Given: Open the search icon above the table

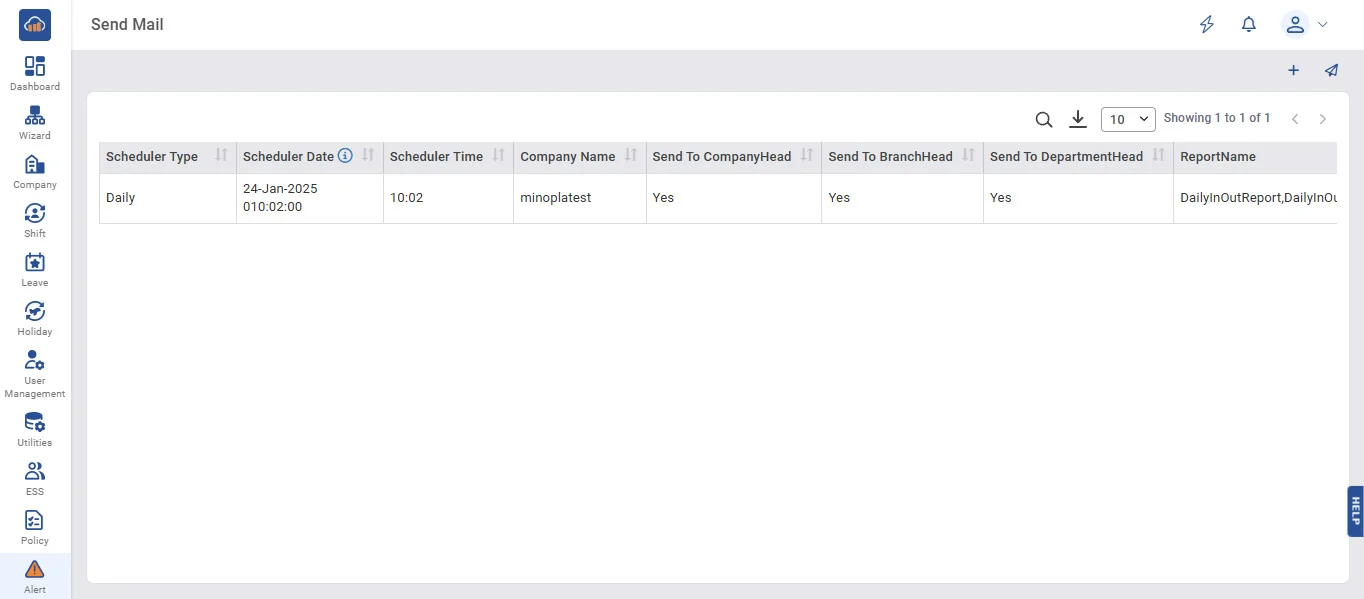Looking at the screenshot, I should tap(1043, 120).
